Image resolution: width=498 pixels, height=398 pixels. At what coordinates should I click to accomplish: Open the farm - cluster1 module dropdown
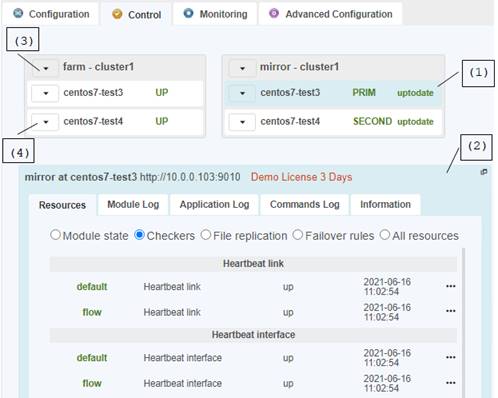(x=46, y=68)
